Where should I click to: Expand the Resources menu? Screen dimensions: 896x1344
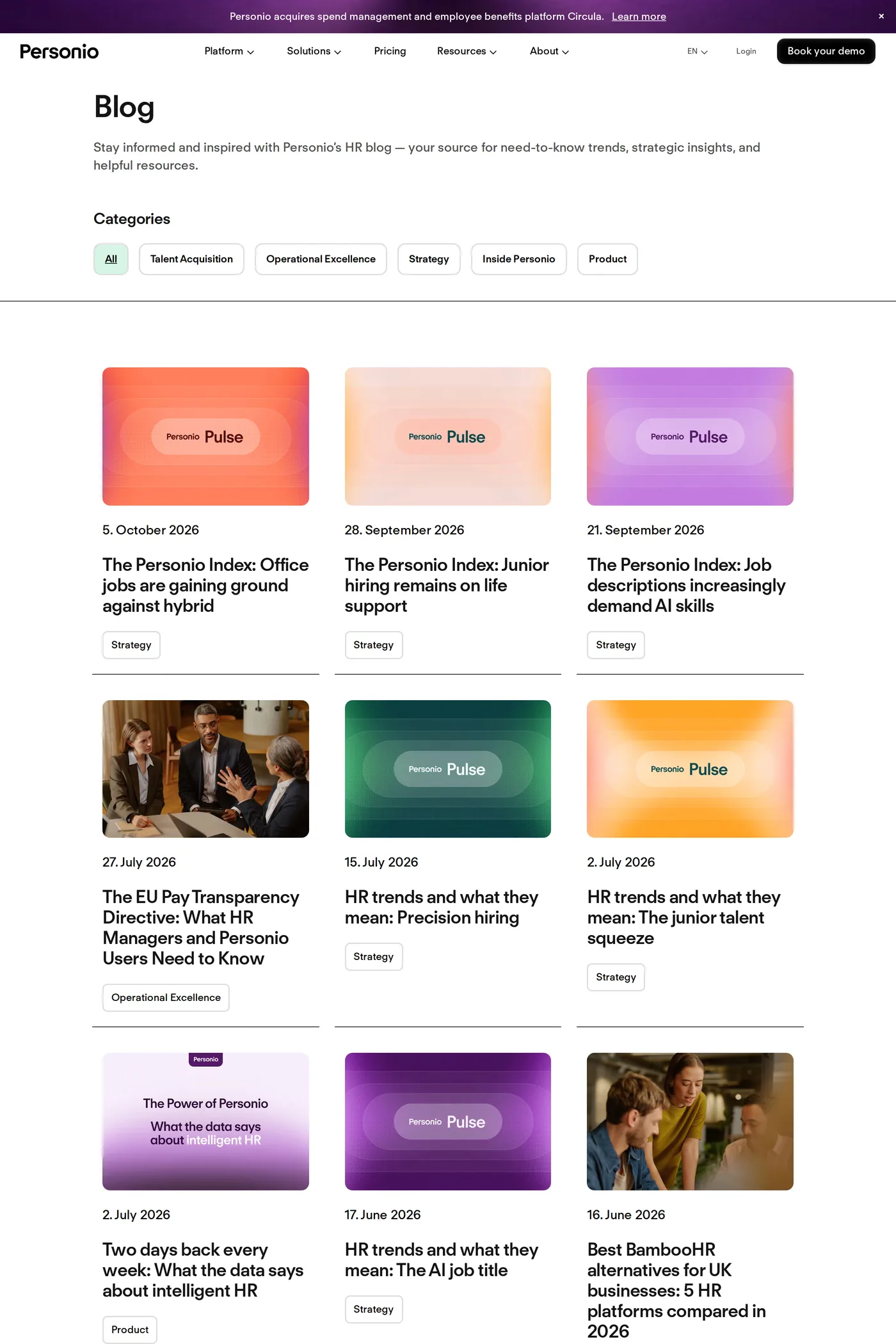click(467, 51)
